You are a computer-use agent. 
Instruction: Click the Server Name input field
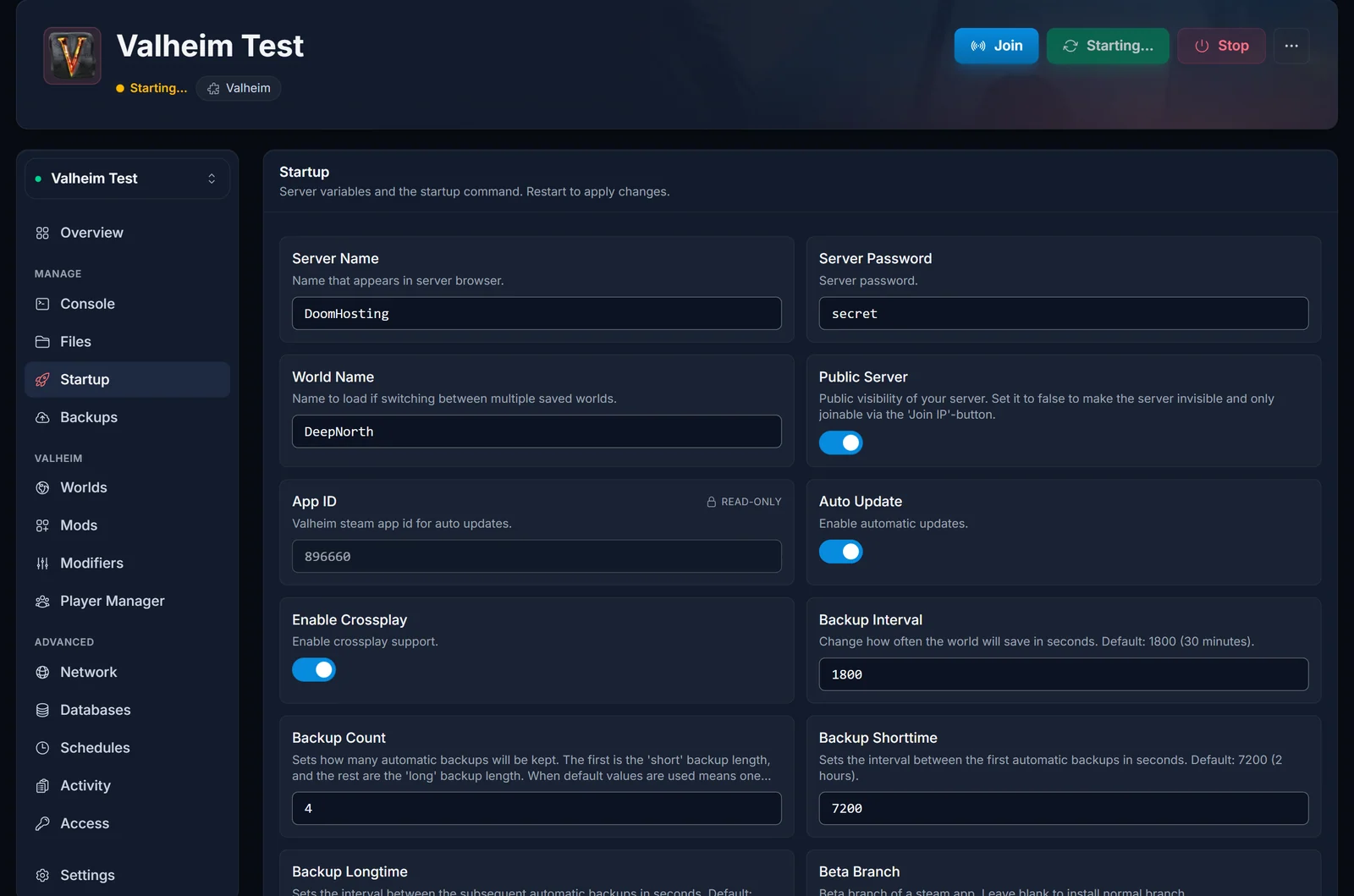tap(537, 313)
